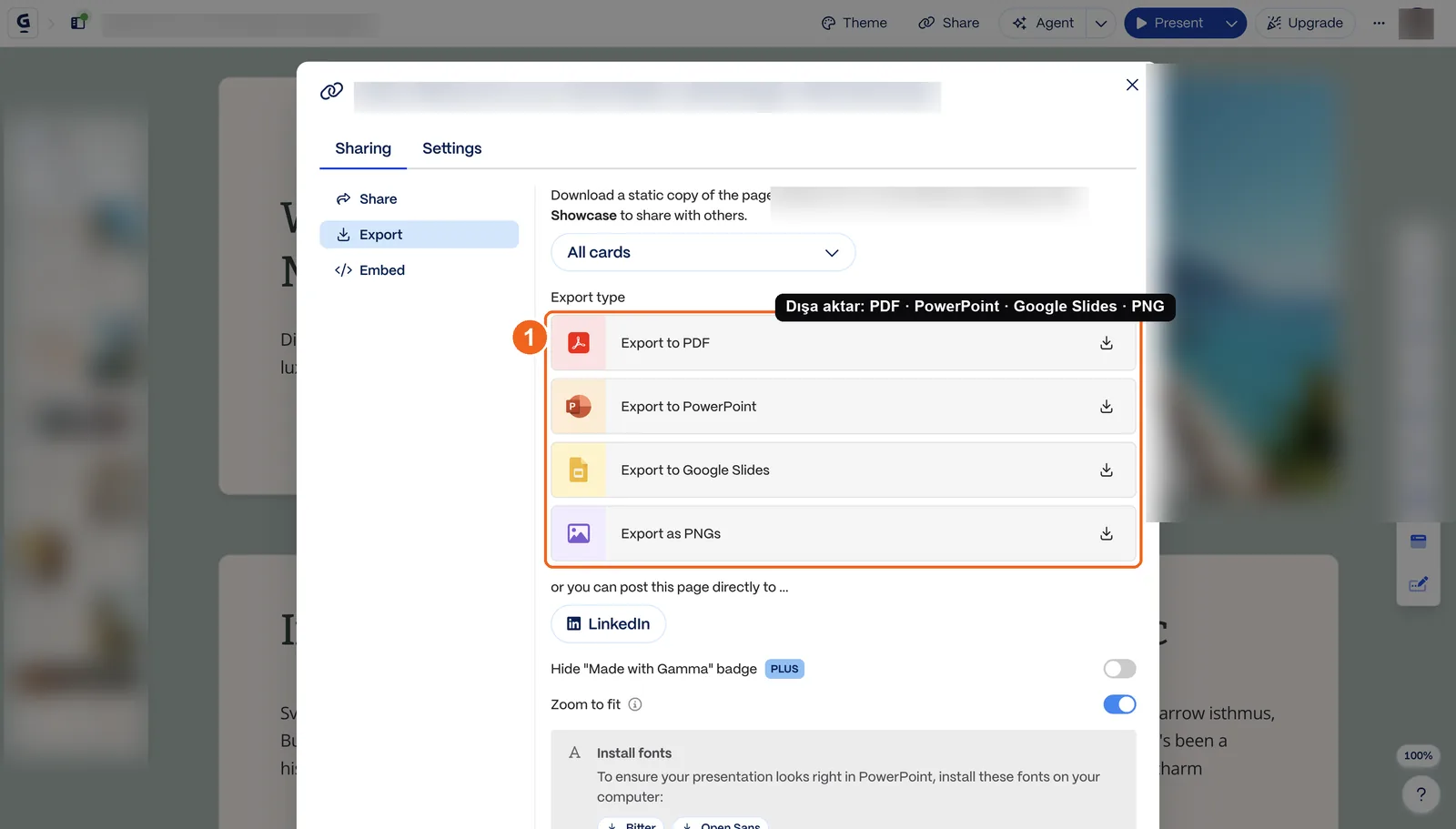Click Export as PNGs label
The width and height of the screenshot is (1456, 829).
(671, 534)
